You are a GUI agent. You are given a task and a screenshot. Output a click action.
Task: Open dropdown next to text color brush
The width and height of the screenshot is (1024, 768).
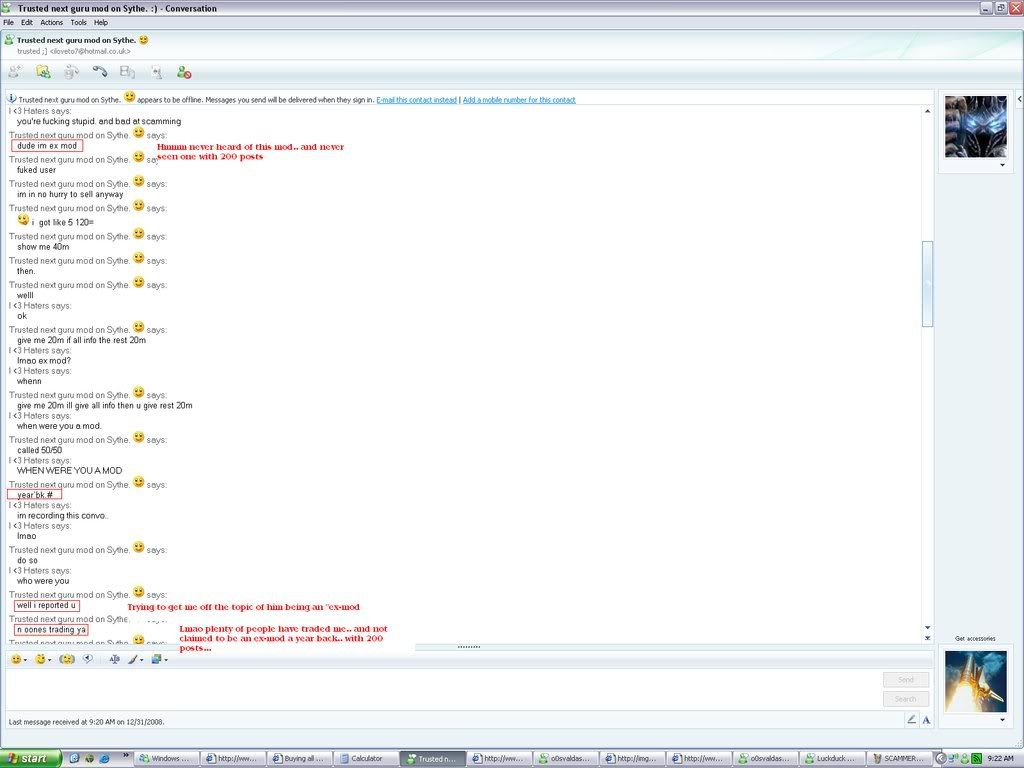click(142, 660)
